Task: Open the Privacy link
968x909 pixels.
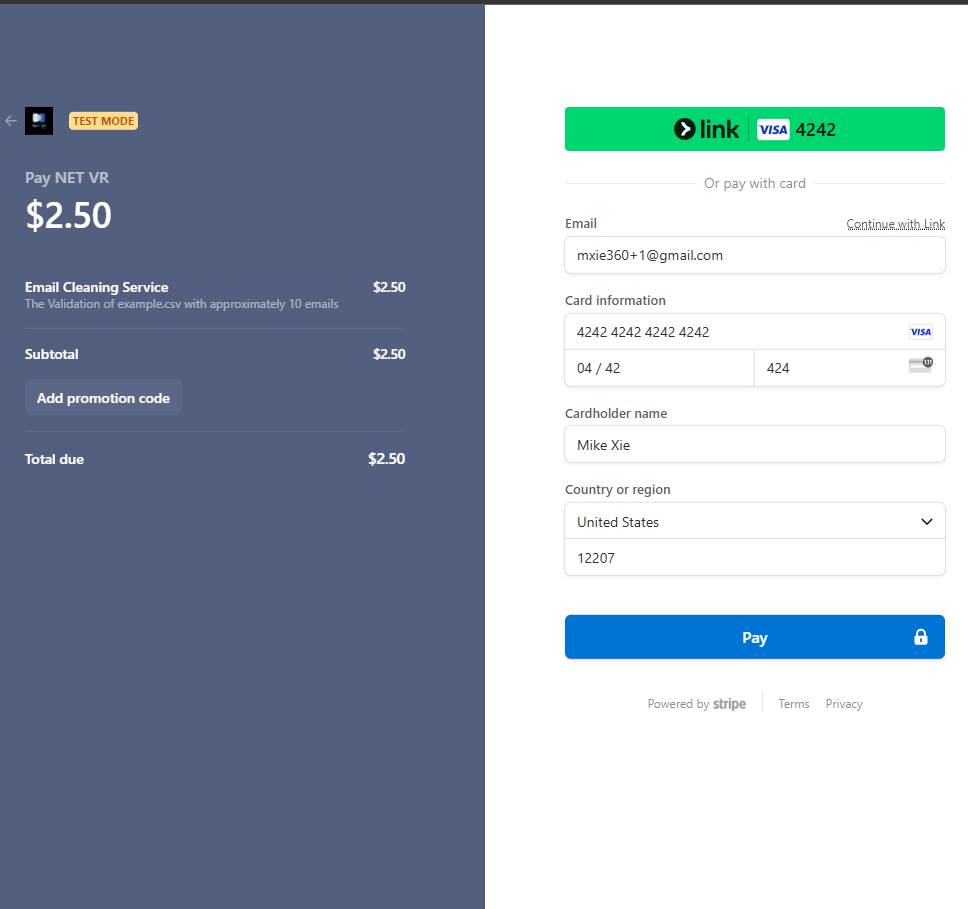Action: (843, 704)
